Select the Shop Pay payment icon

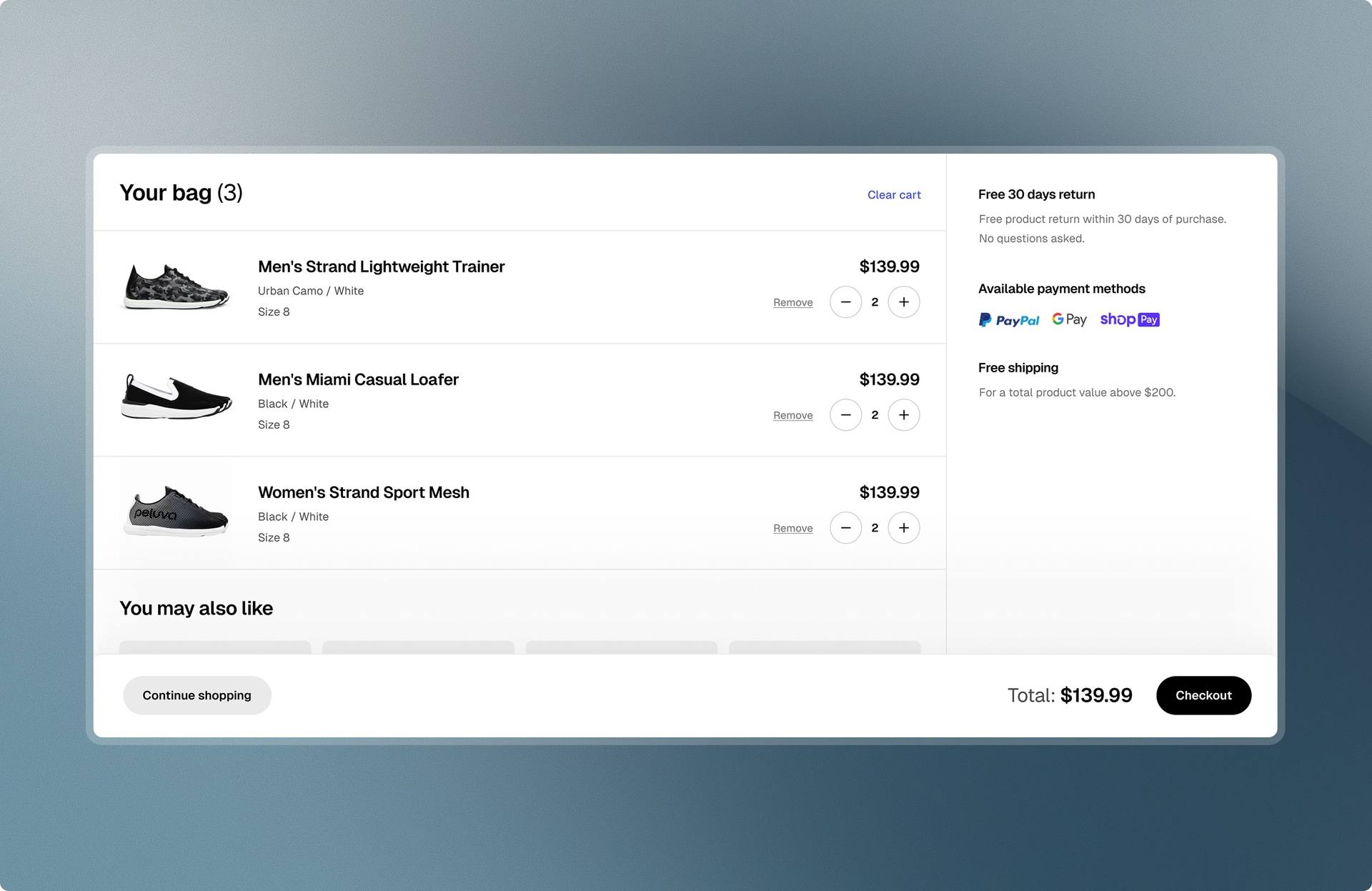click(x=1129, y=319)
